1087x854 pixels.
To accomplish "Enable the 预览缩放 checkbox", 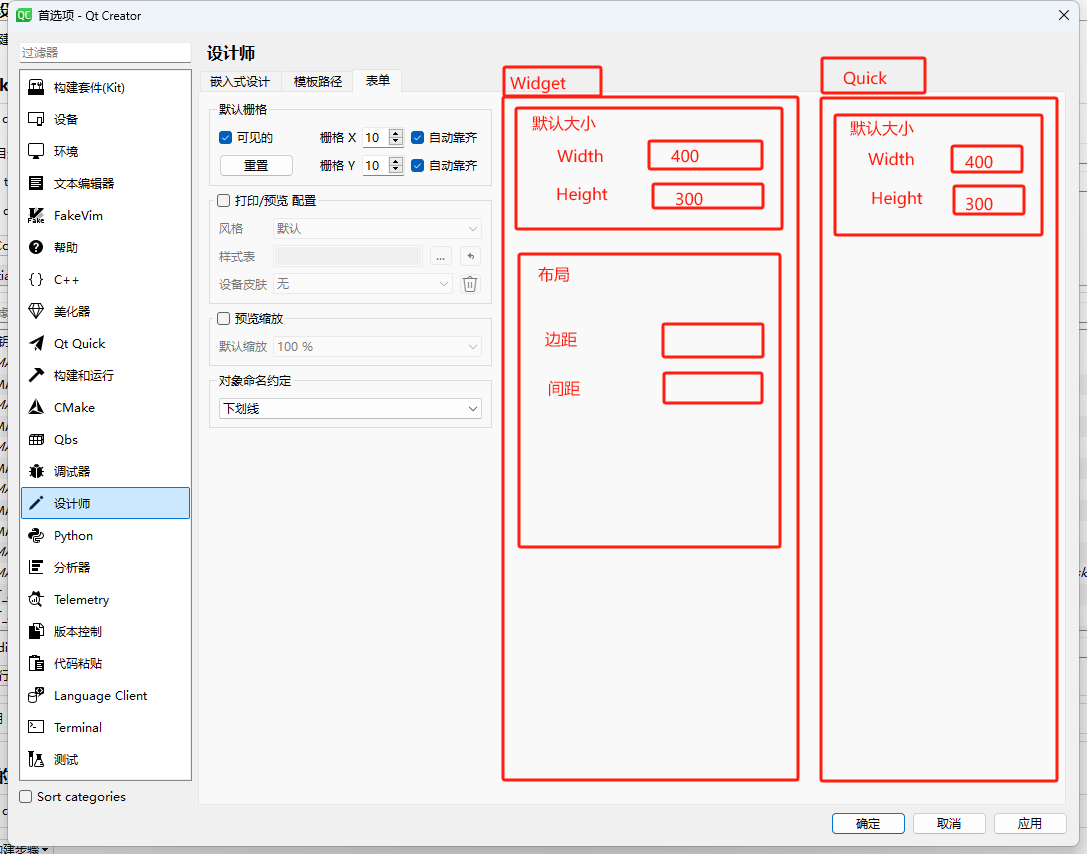I will (223, 318).
